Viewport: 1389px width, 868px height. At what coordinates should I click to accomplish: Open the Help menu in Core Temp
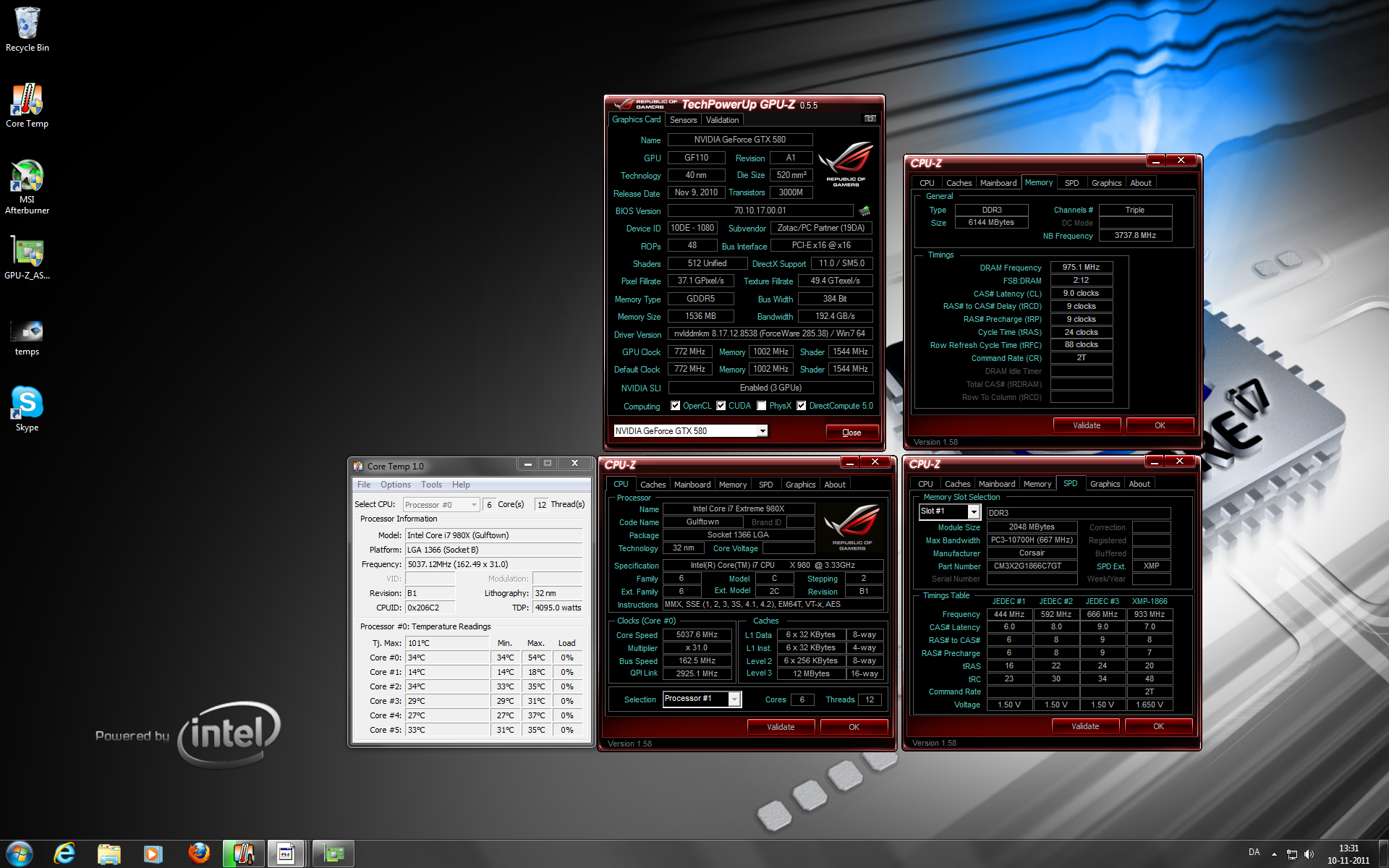461,485
